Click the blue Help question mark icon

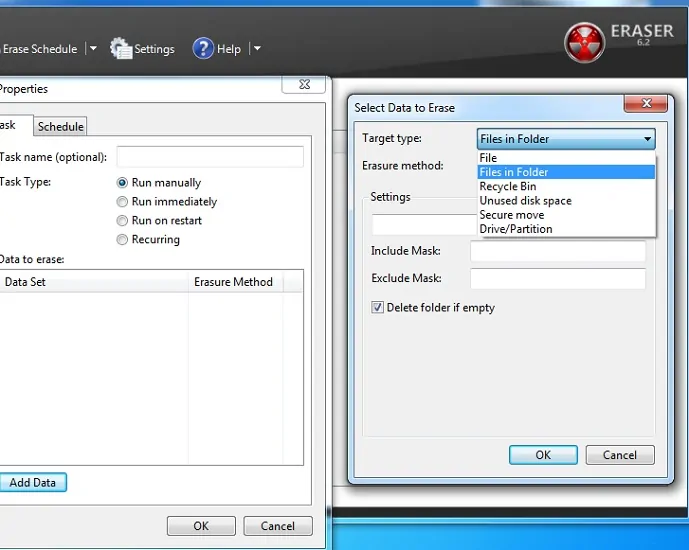(x=203, y=48)
